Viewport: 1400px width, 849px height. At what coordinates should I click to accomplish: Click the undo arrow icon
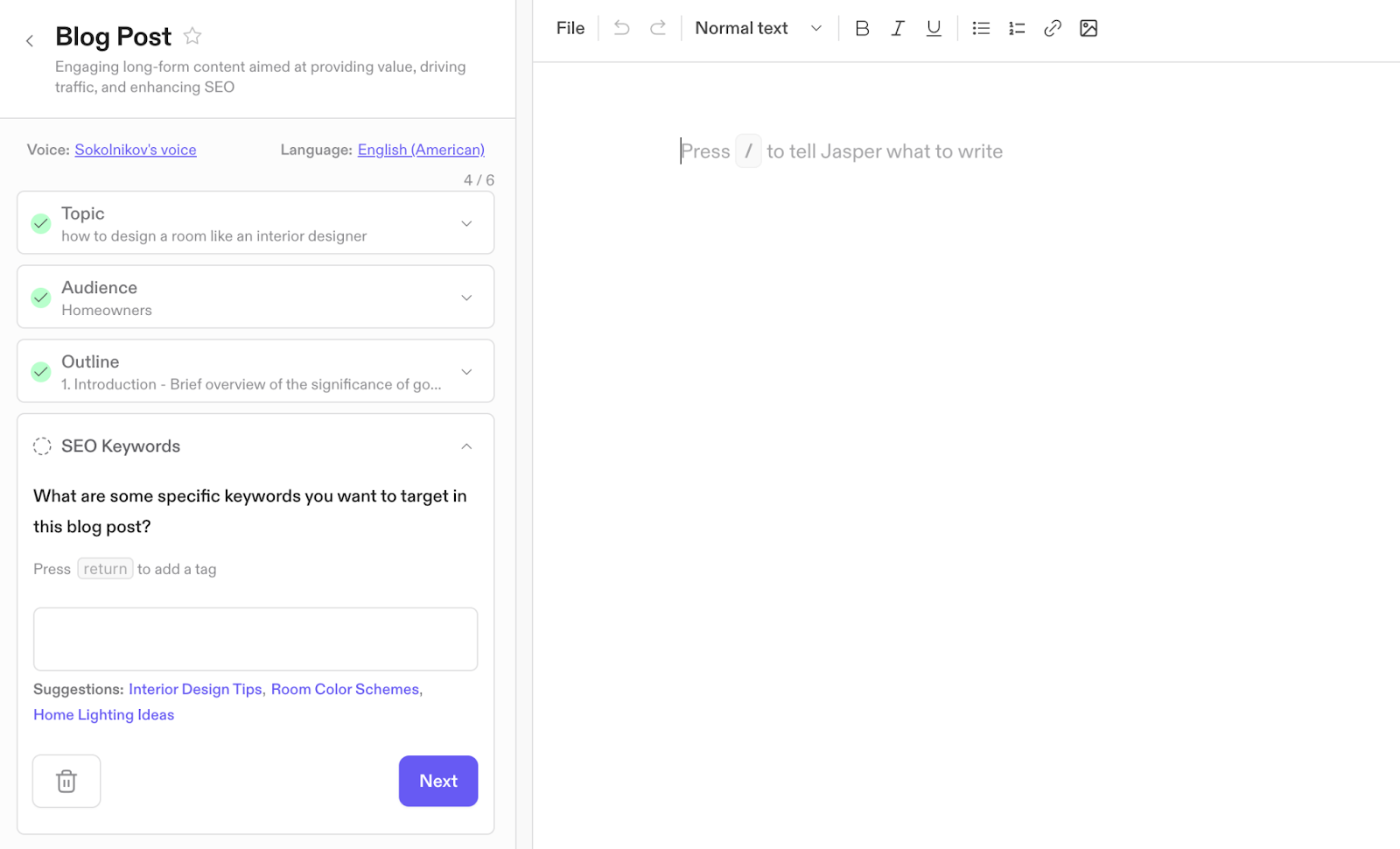click(x=621, y=27)
